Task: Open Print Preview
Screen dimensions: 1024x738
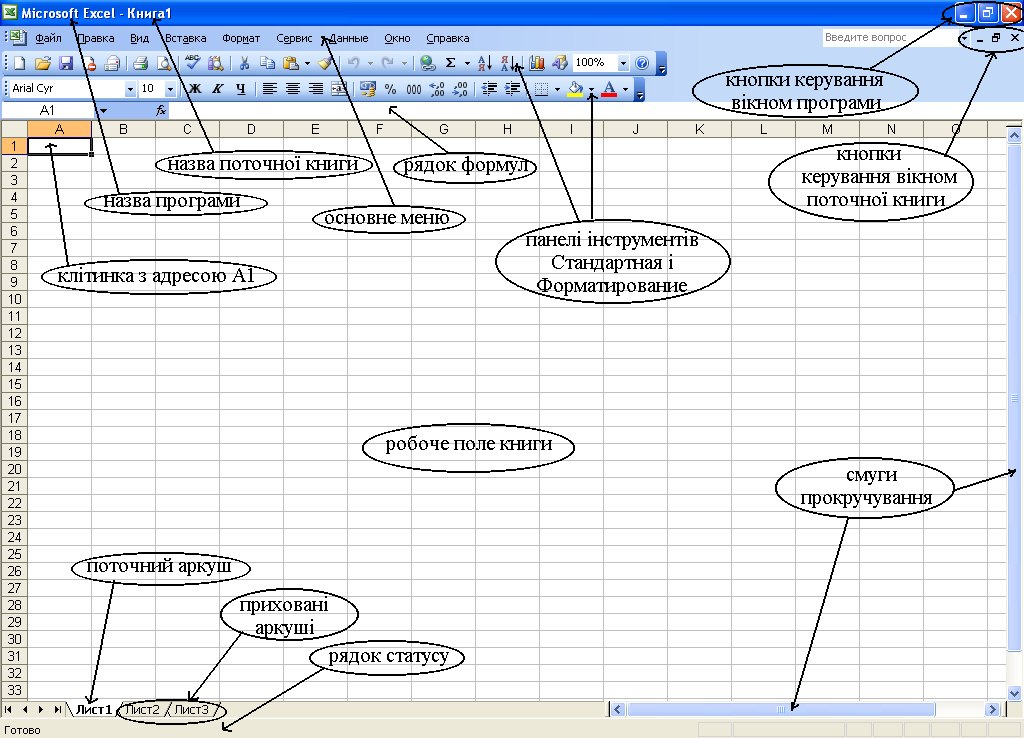Action: tap(164, 63)
